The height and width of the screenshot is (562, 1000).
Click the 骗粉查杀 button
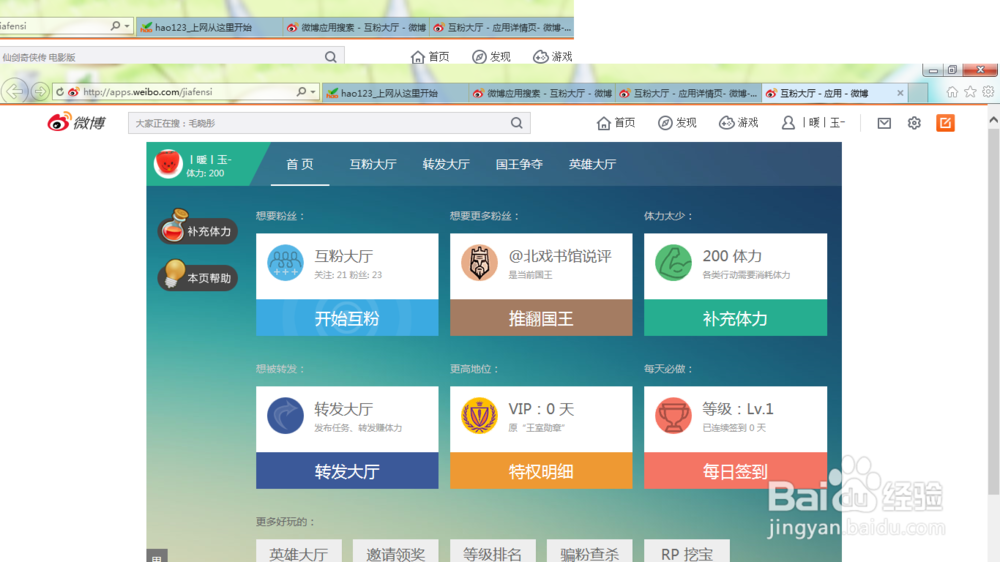tap(589, 551)
